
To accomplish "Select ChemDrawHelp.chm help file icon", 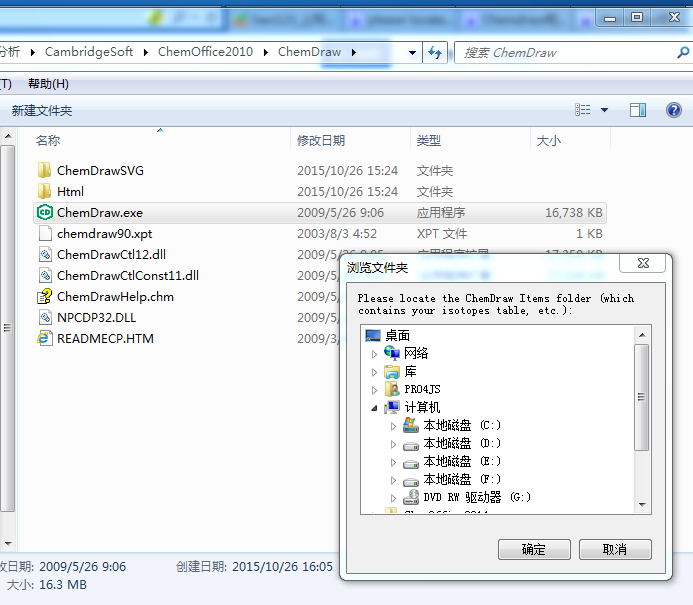I will [x=45, y=297].
